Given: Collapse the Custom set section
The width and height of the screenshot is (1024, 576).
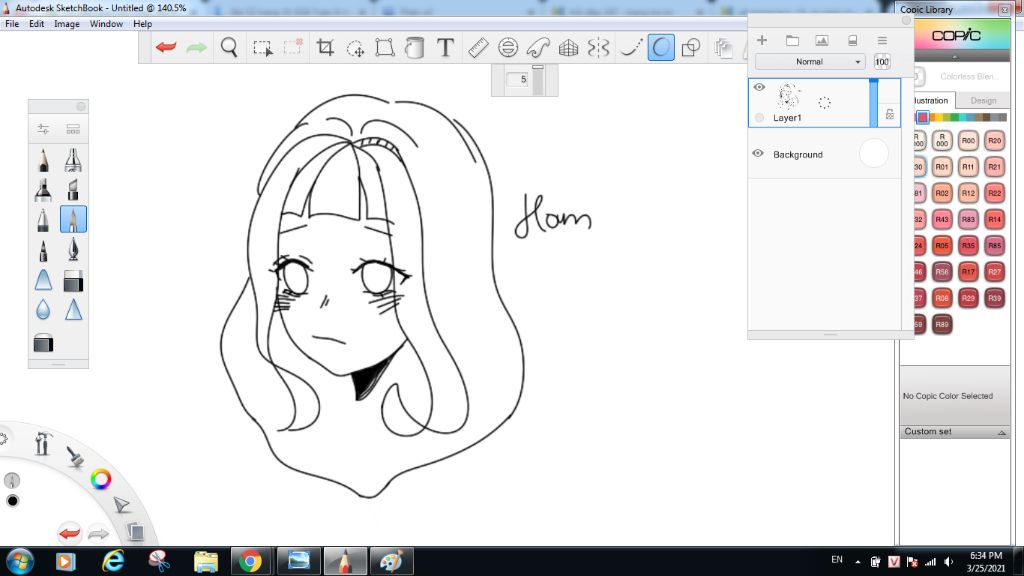Looking at the screenshot, I should pos(1002,432).
